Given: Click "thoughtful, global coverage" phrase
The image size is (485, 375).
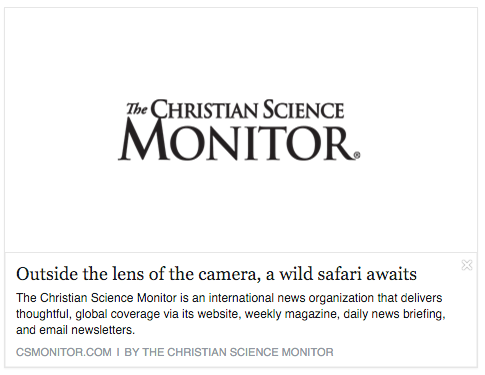Looking at the screenshot, I should [x=88, y=314].
